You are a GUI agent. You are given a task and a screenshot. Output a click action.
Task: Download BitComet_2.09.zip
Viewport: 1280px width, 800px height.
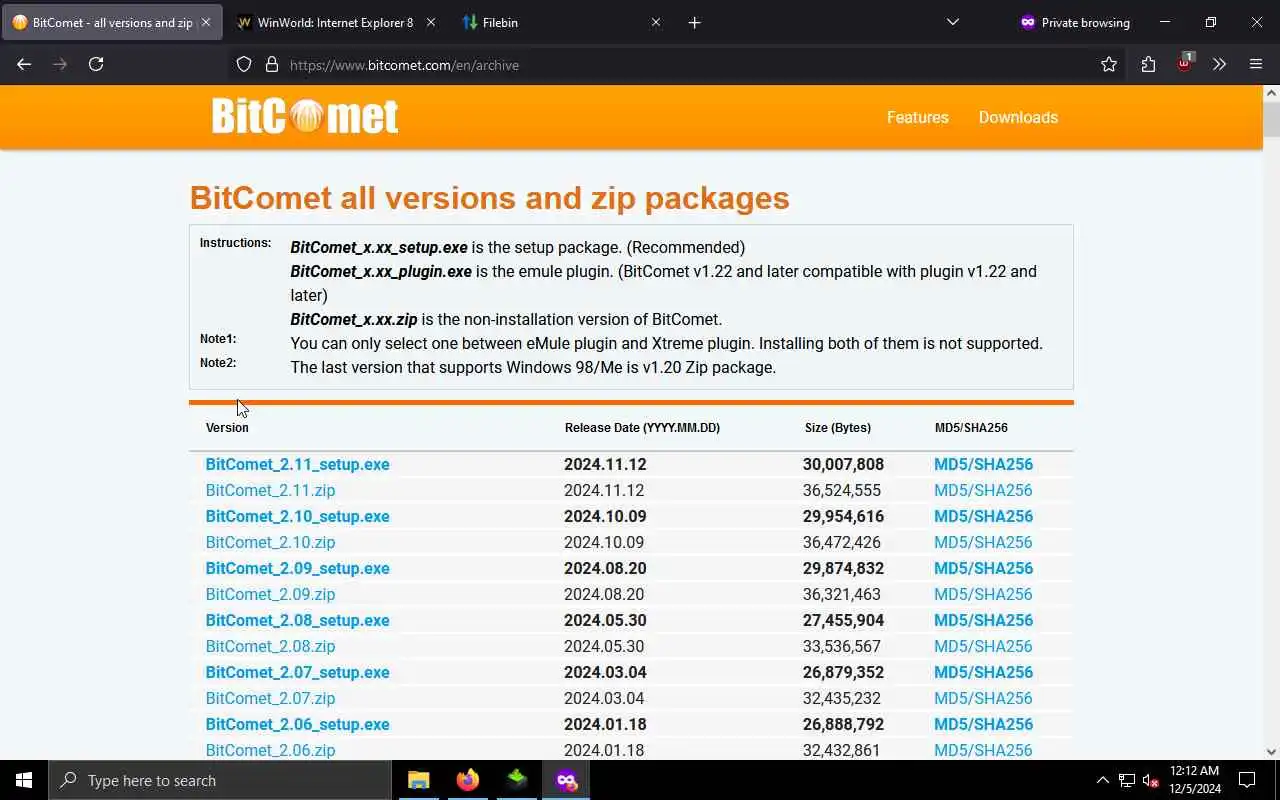tap(270, 594)
